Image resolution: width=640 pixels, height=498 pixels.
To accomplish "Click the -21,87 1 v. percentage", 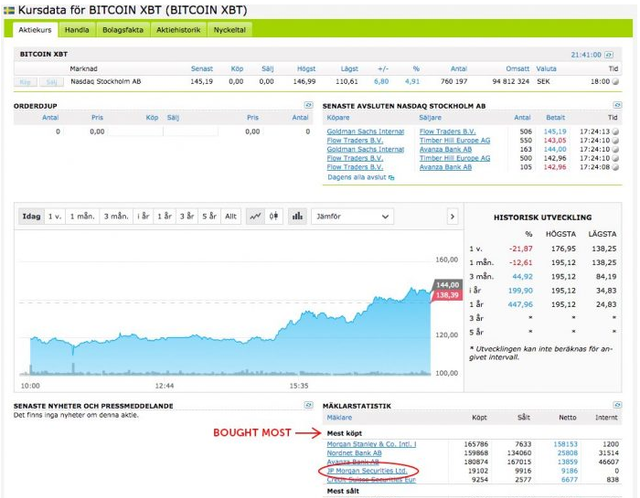I will click(x=520, y=249).
